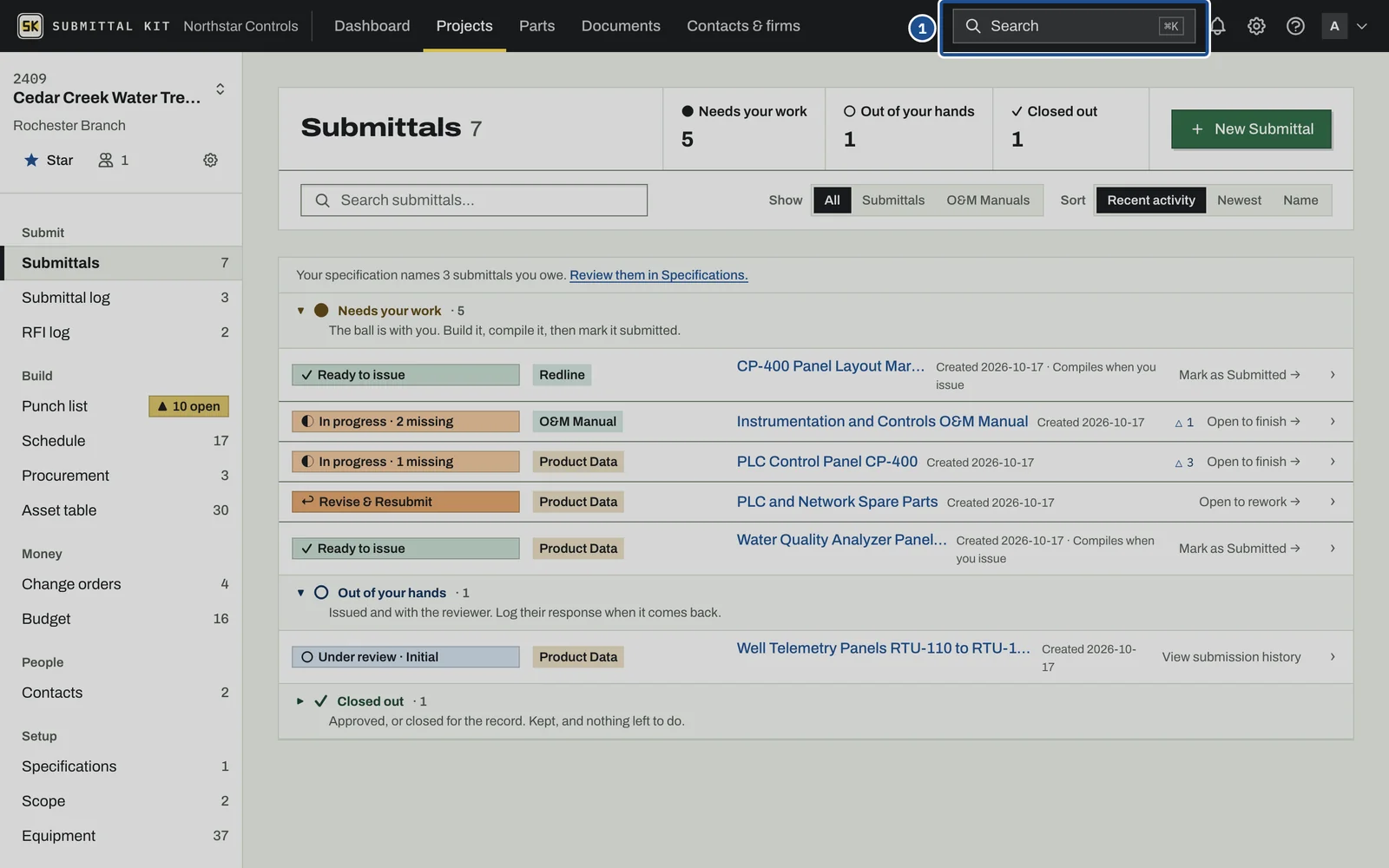This screenshot has width=1389, height=868.
Task: Open project settings gear in sidebar
Action: point(210,160)
